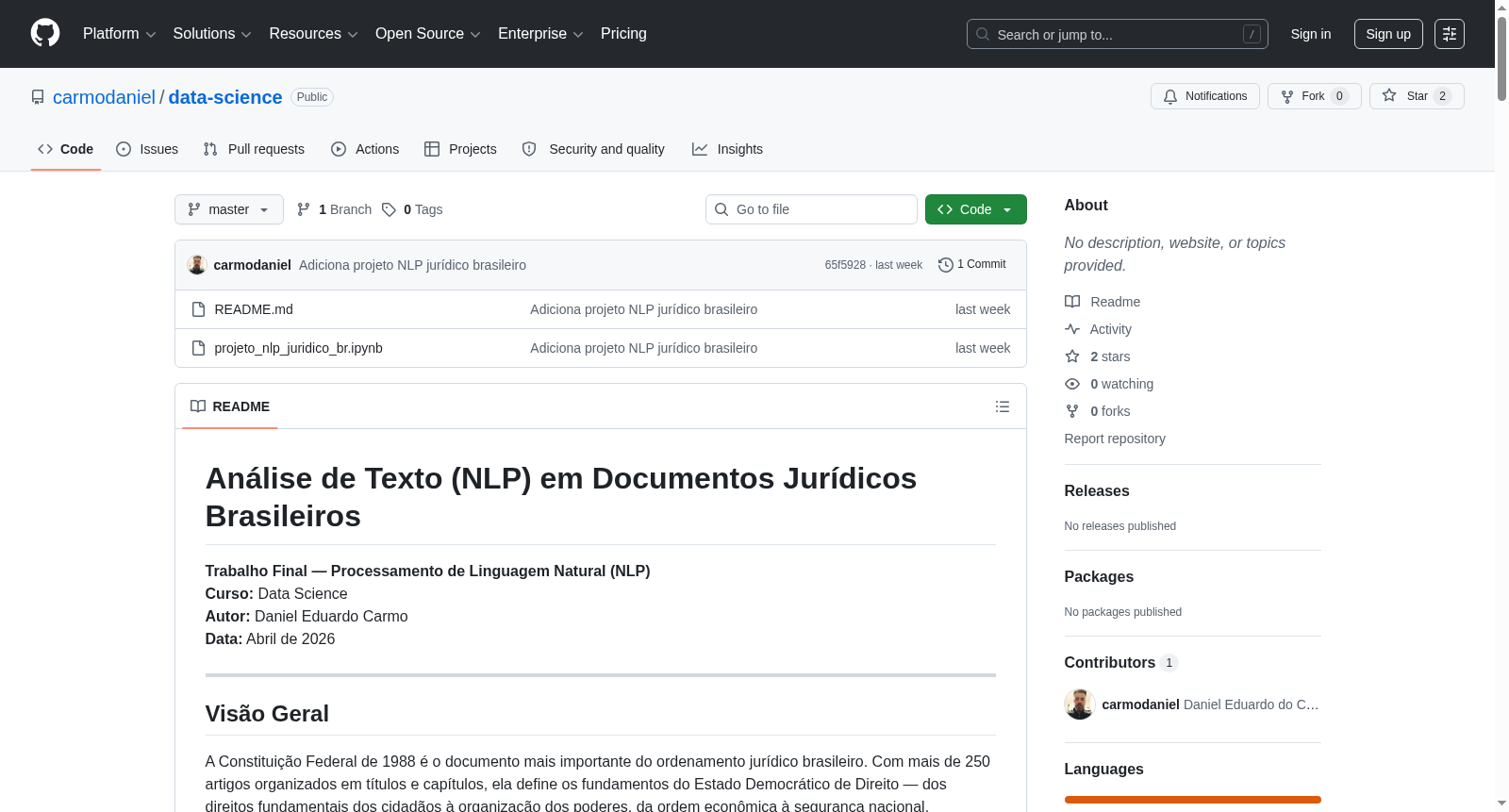Click the repository icon beside carmodaniel
Image resolution: width=1509 pixels, height=812 pixels.
(38, 97)
